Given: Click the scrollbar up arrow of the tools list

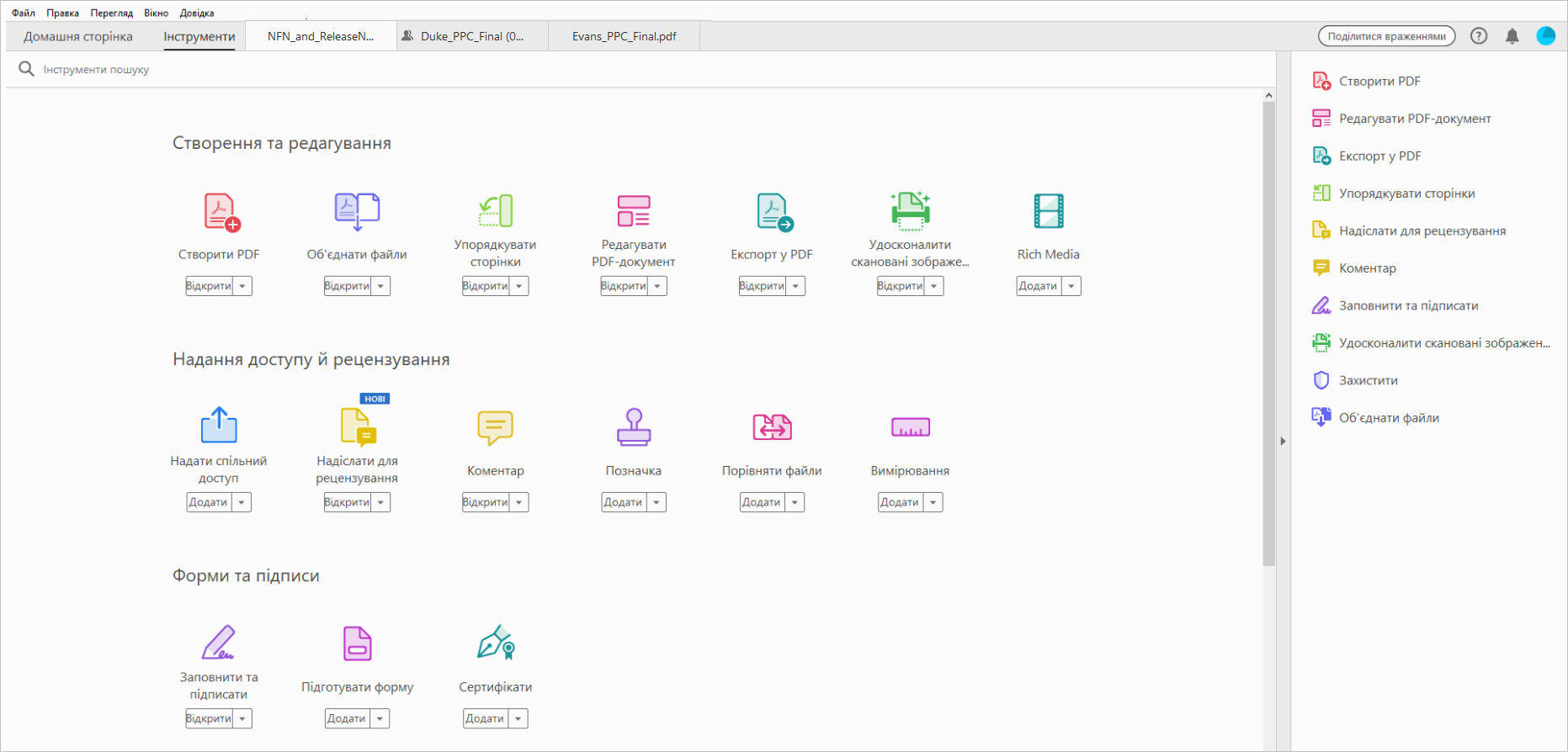Looking at the screenshot, I should pos(1269,95).
